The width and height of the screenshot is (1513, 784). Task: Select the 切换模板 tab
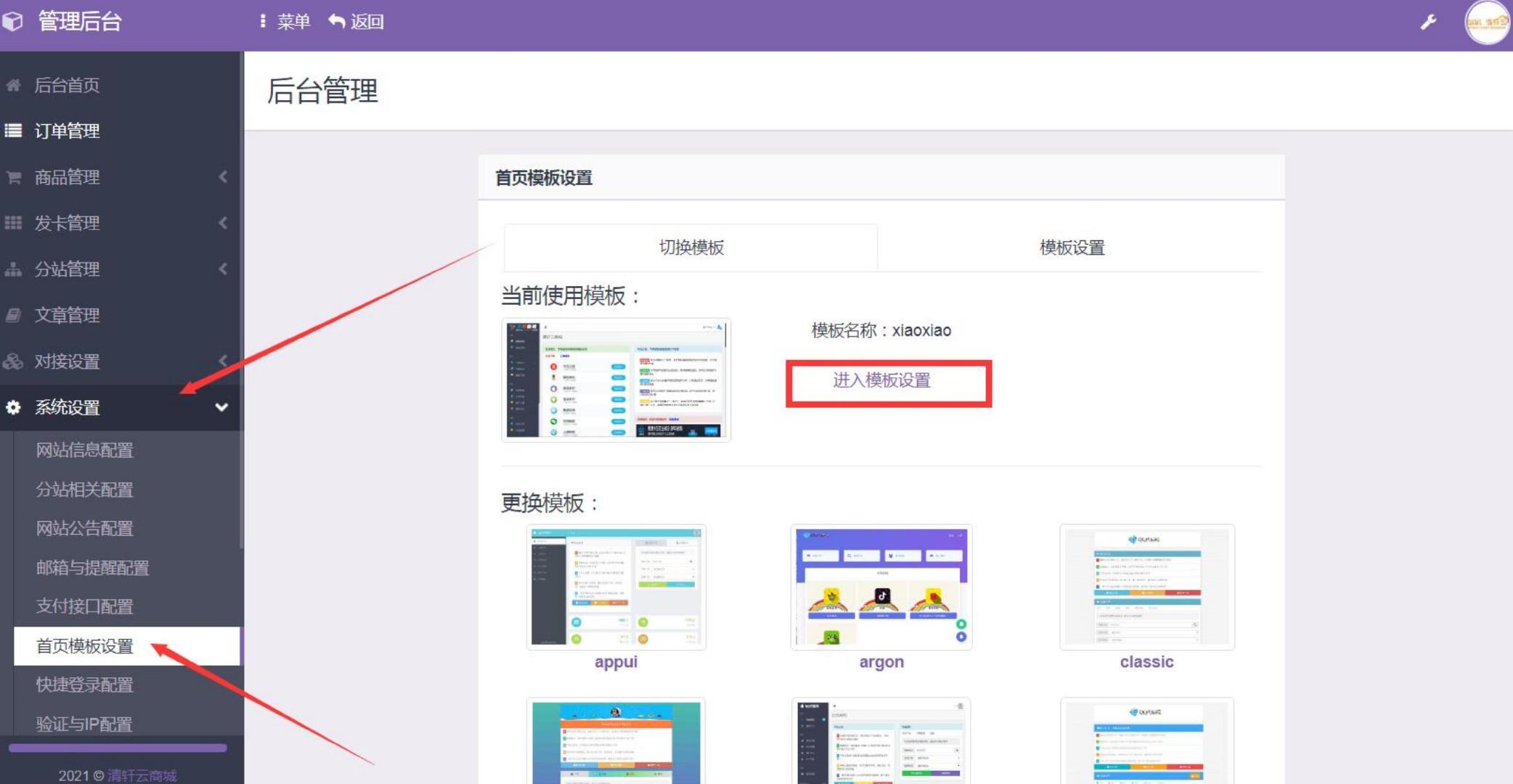[690, 247]
